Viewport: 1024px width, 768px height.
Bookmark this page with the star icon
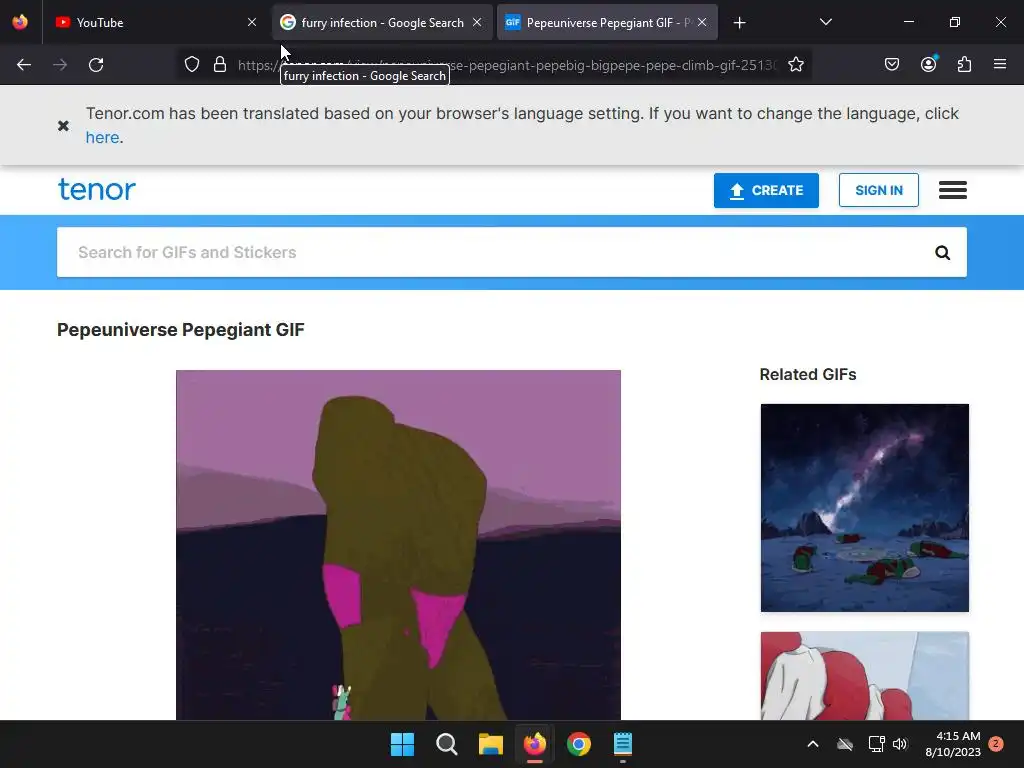pos(795,65)
